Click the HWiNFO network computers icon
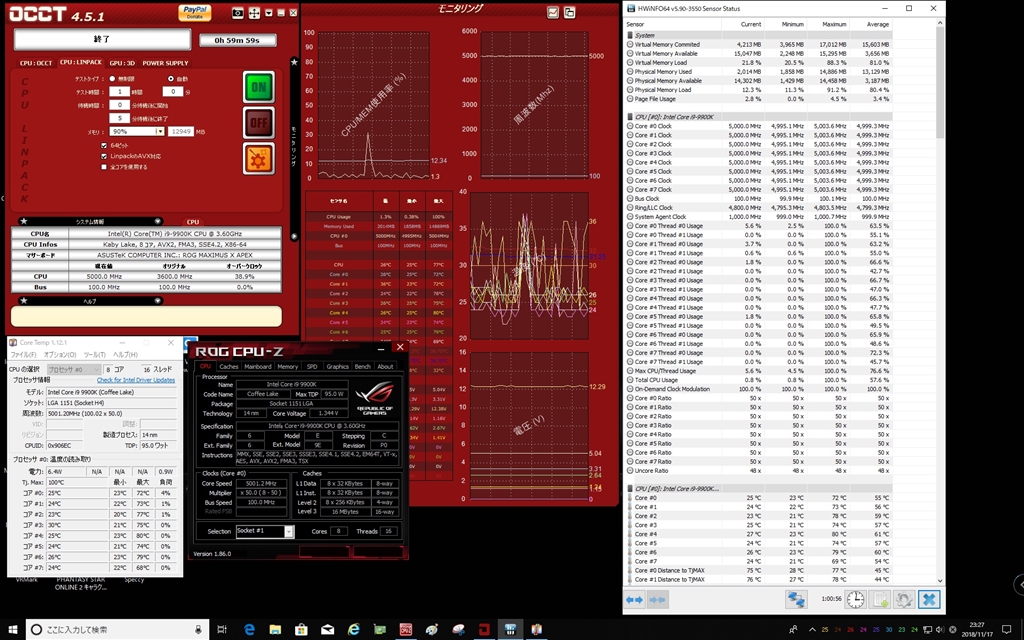Screen dimensions: 1024x640 (x=795, y=599)
